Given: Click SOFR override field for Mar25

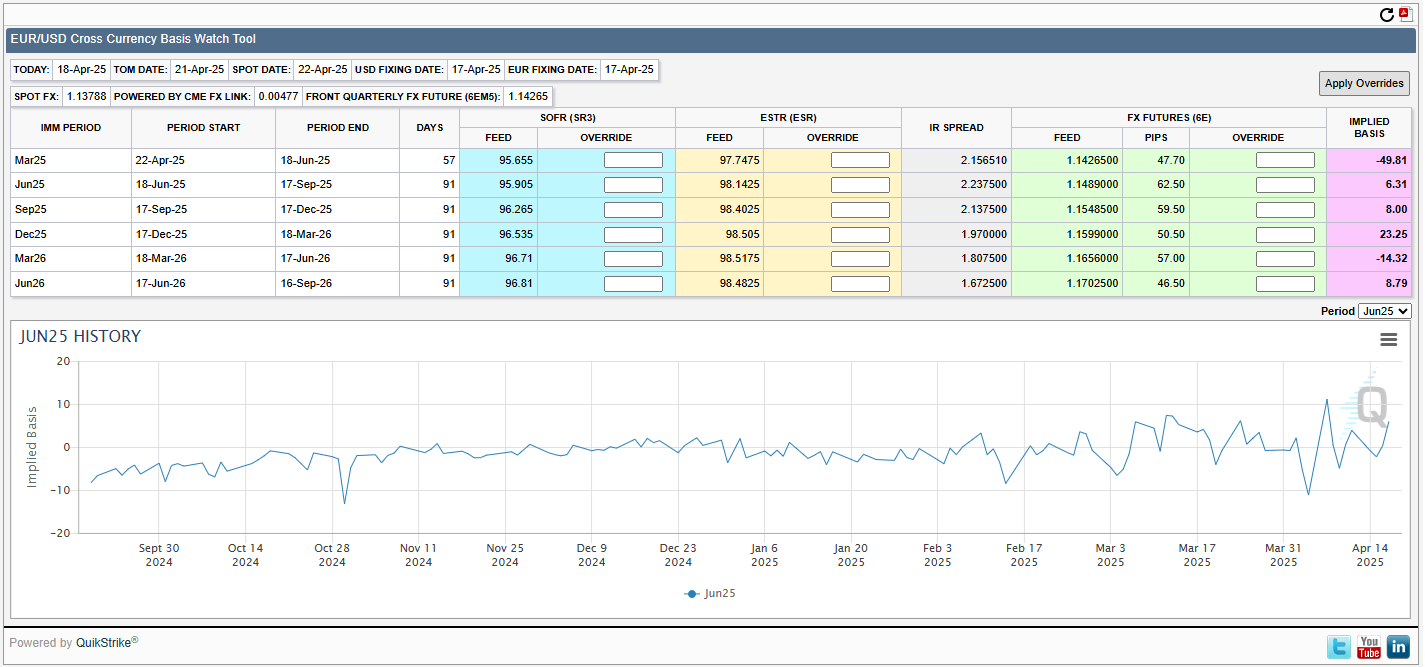Looking at the screenshot, I should point(633,160).
